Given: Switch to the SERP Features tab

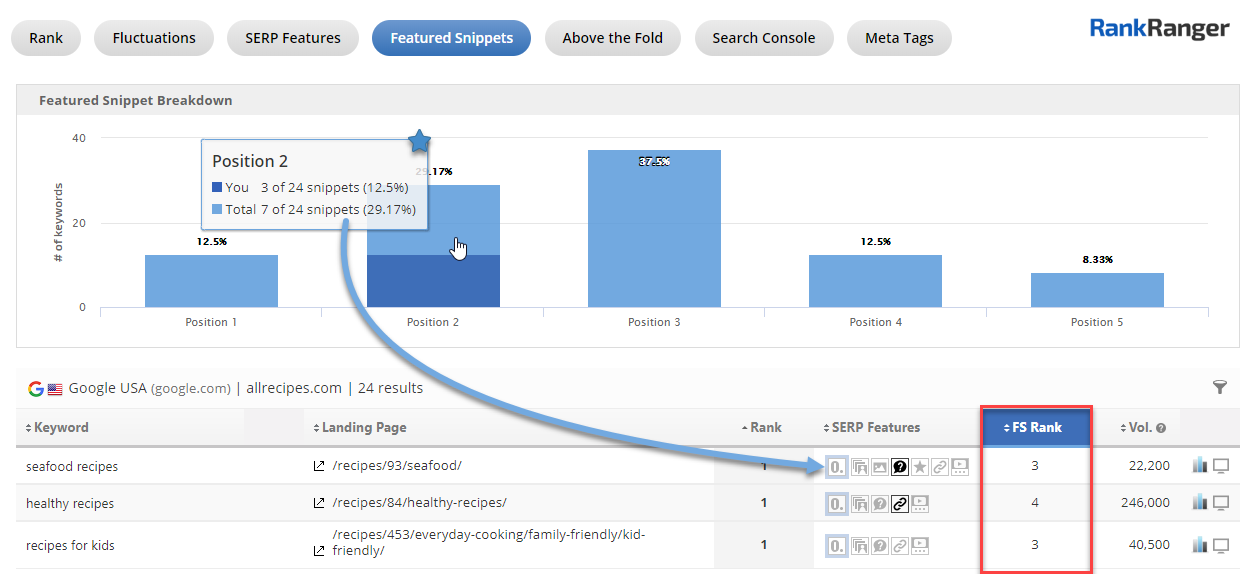Looking at the screenshot, I should point(293,38).
